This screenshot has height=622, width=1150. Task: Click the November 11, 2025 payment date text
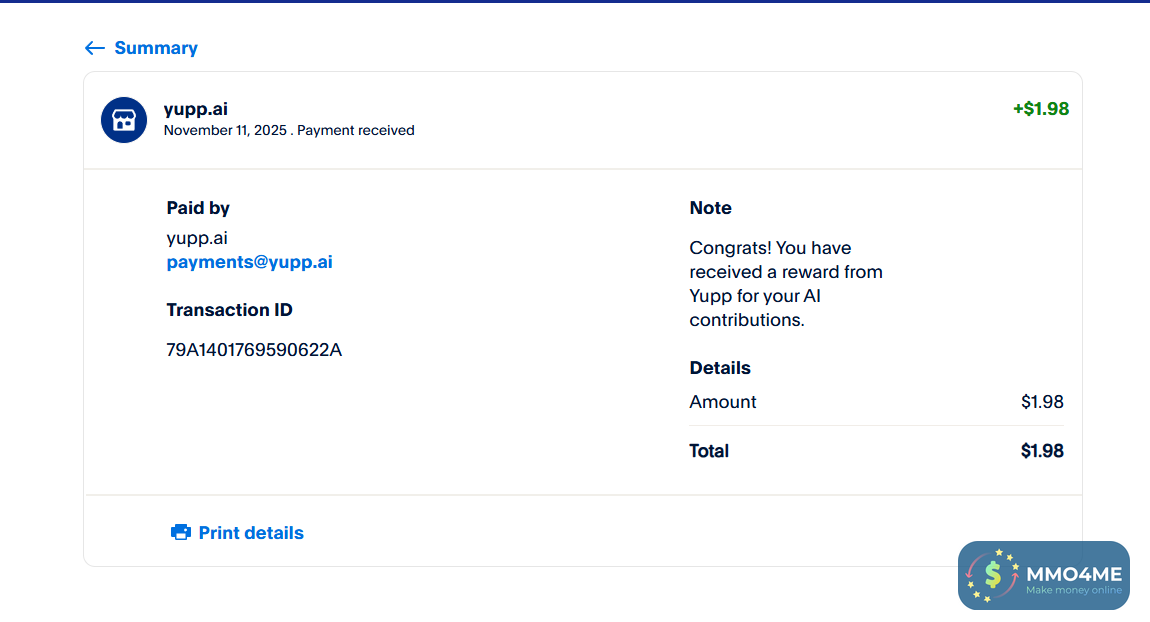226,130
